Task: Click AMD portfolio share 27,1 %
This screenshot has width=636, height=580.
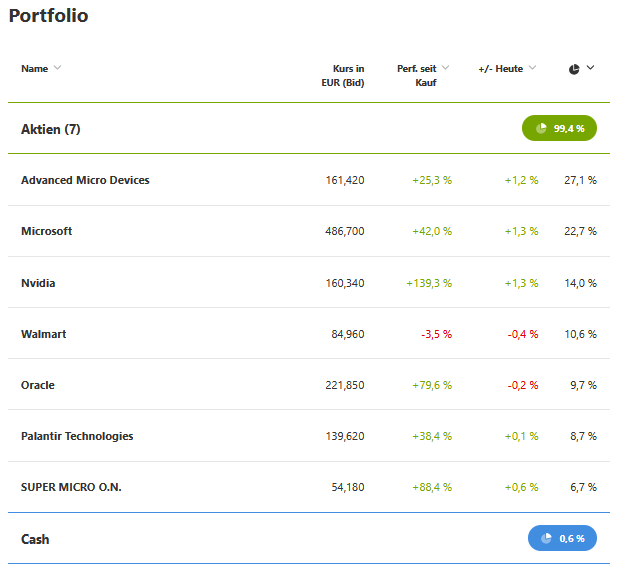Action: tap(580, 180)
